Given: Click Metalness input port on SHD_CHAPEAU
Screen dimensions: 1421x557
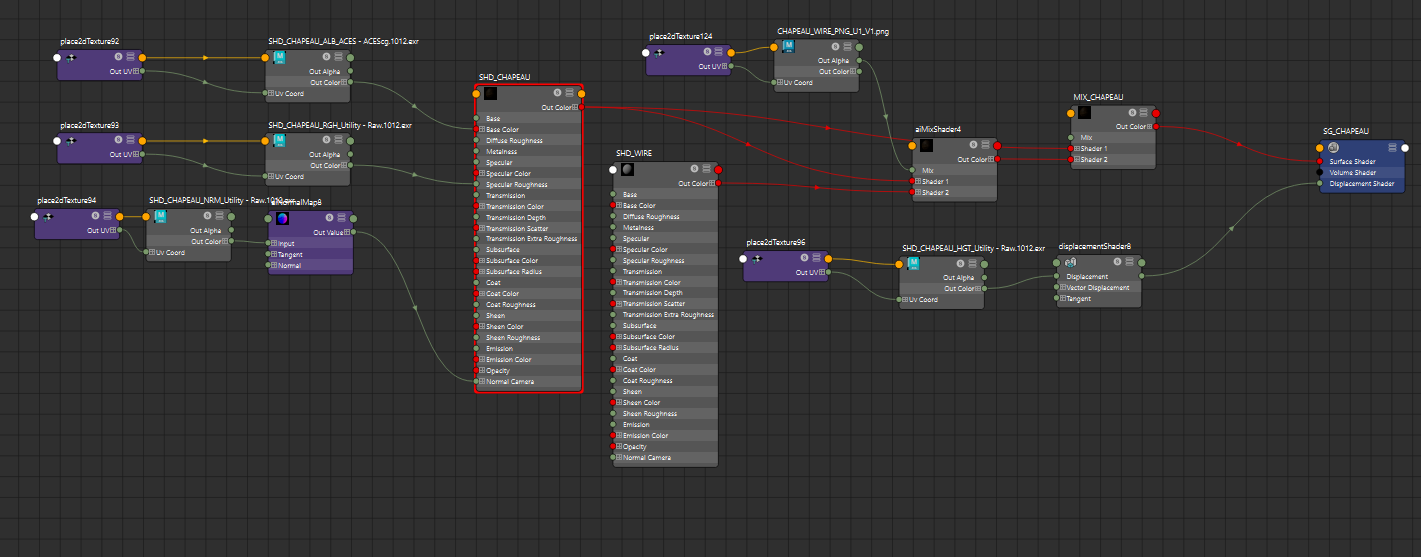Looking at the screenshot, I should [x=475, y=152].
